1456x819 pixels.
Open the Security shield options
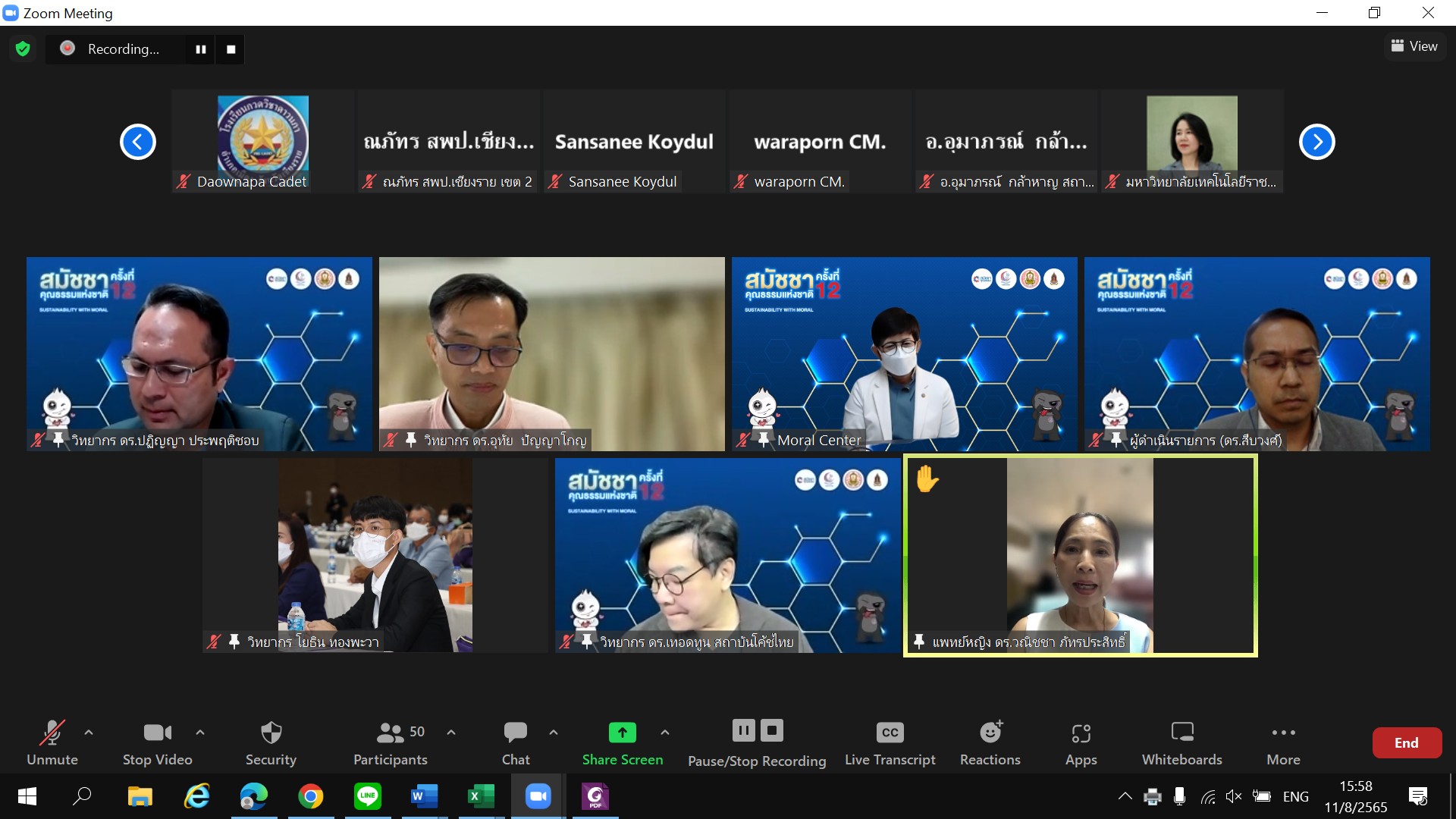pyautogui.click(x=271, y=742)
